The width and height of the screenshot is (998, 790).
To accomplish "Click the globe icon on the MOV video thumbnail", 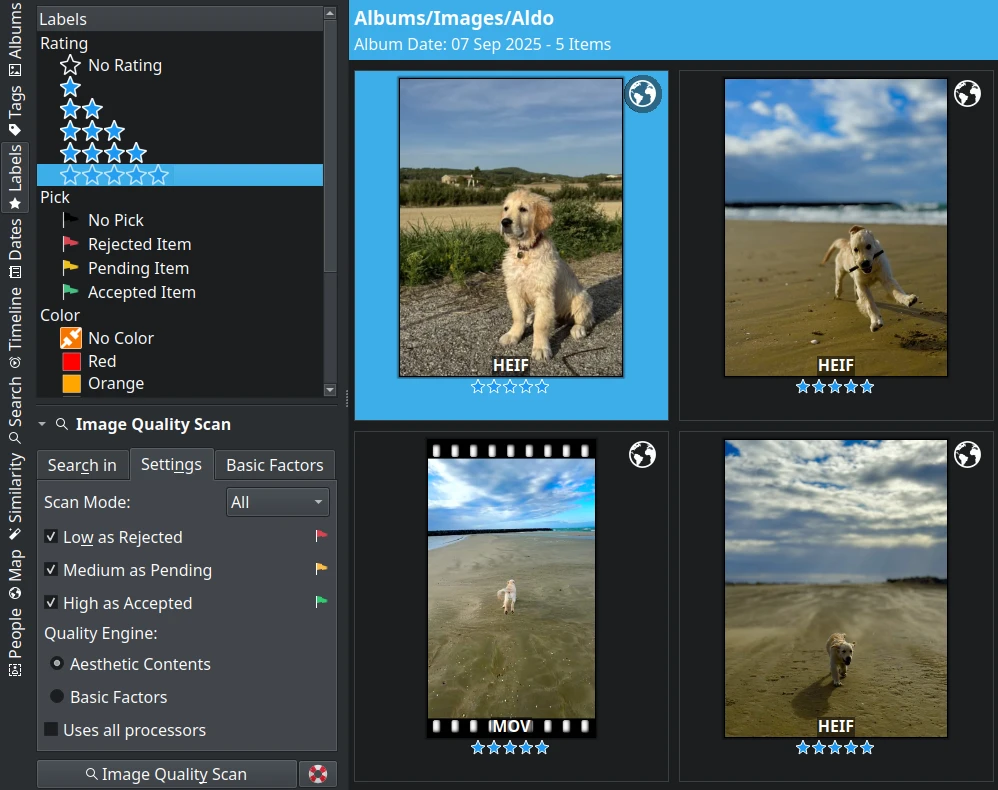I will pyautogui.click(x=642, y=455).
